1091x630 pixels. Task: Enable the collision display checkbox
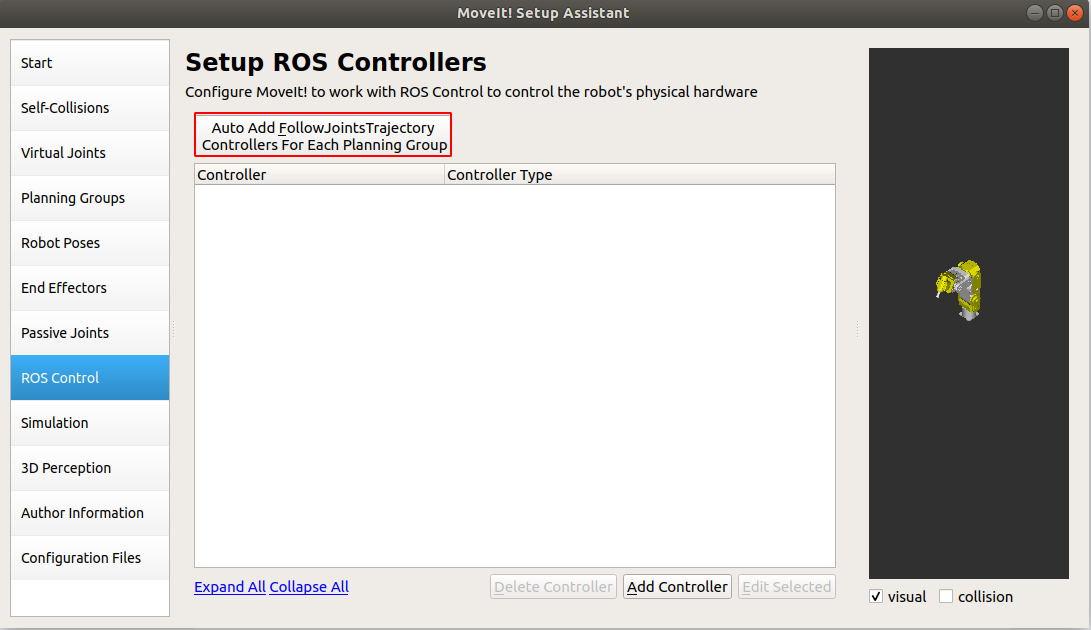tap(946, 595)
